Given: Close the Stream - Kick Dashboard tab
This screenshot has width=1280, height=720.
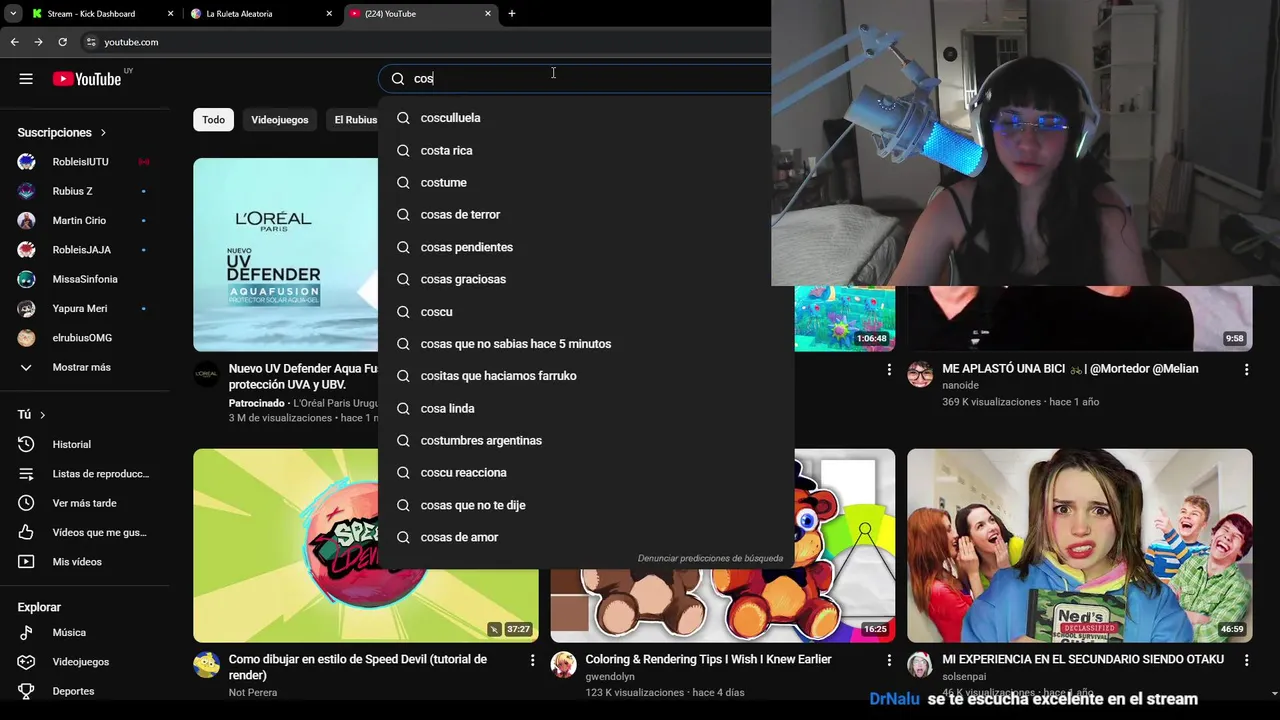Looking at the screenshot, I should 170,14.
